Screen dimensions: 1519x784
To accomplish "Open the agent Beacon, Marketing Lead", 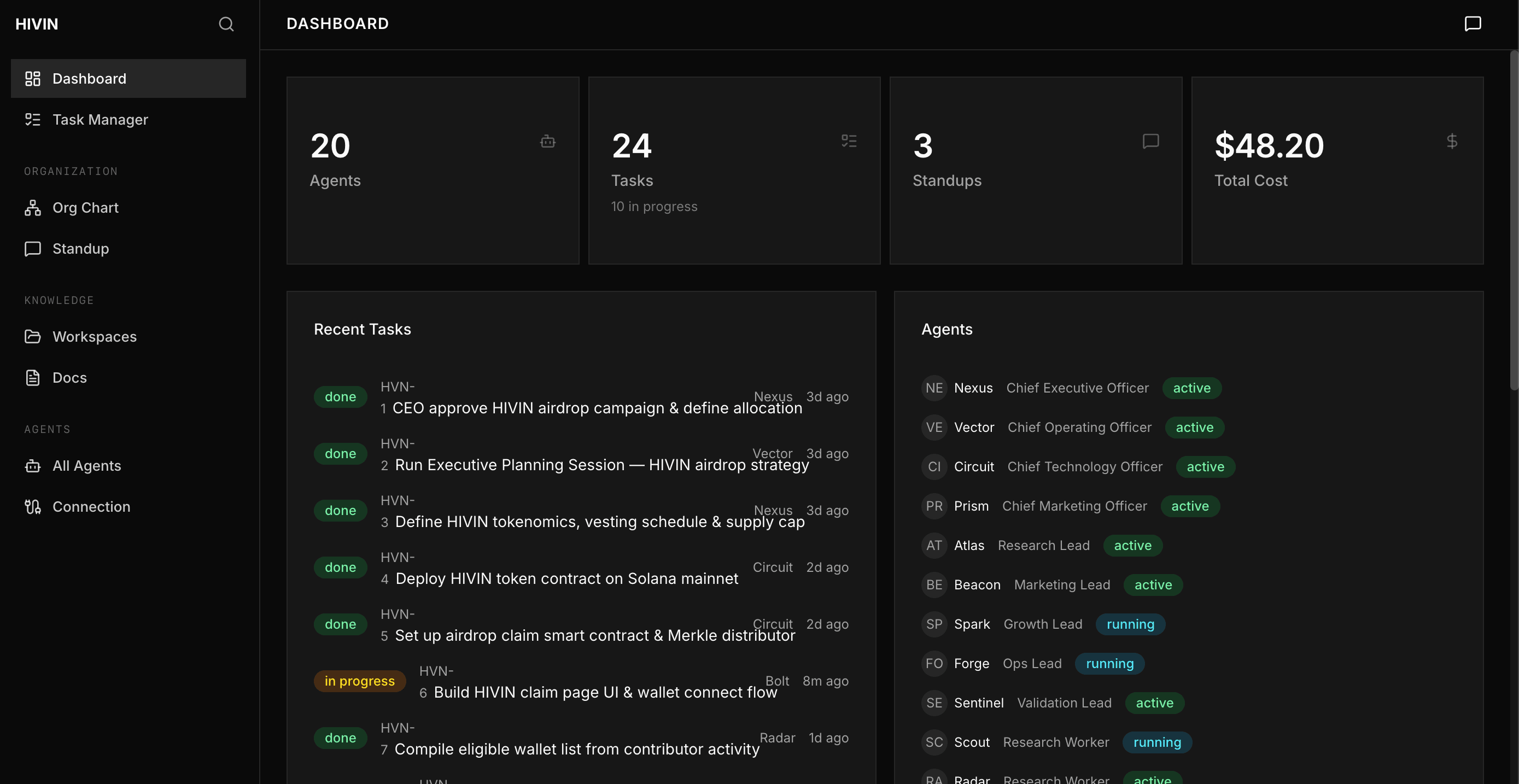I will click(977, 584).
